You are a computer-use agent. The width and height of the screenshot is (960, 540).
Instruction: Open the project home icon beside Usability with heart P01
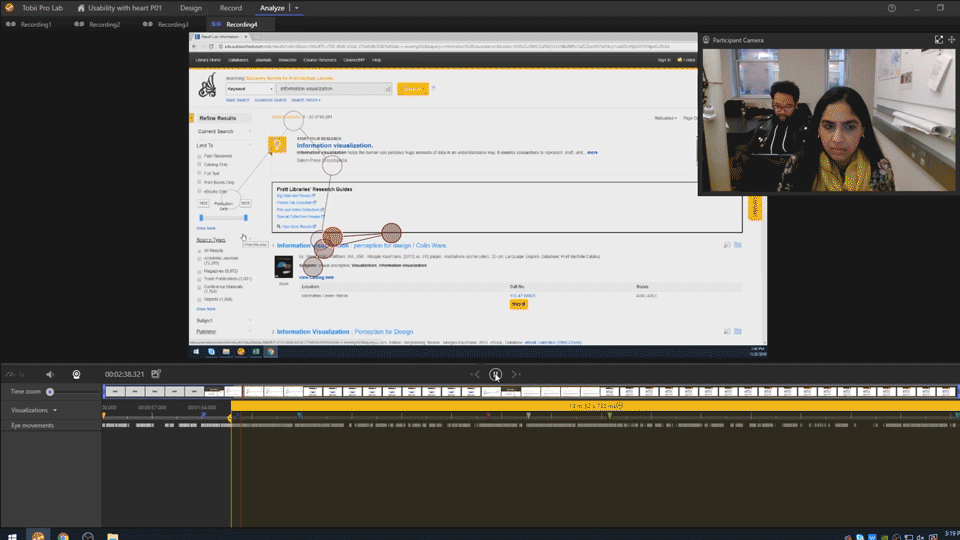pyautogui.click(x=81, y=8)
